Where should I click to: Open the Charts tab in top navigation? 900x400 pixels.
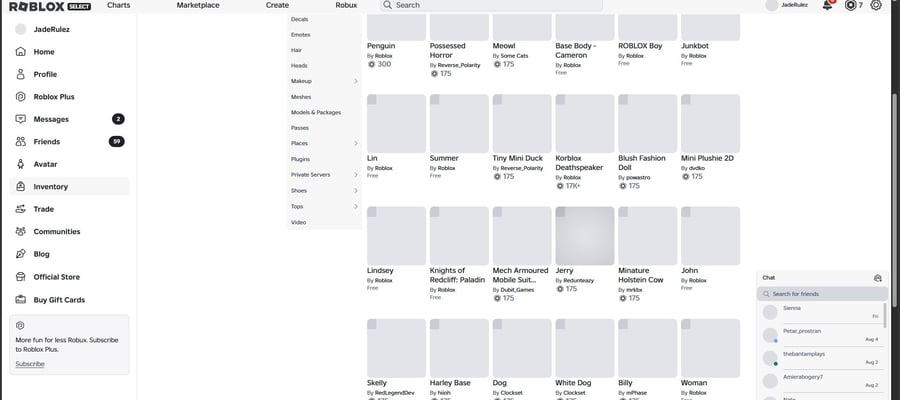tap(118, 5)
